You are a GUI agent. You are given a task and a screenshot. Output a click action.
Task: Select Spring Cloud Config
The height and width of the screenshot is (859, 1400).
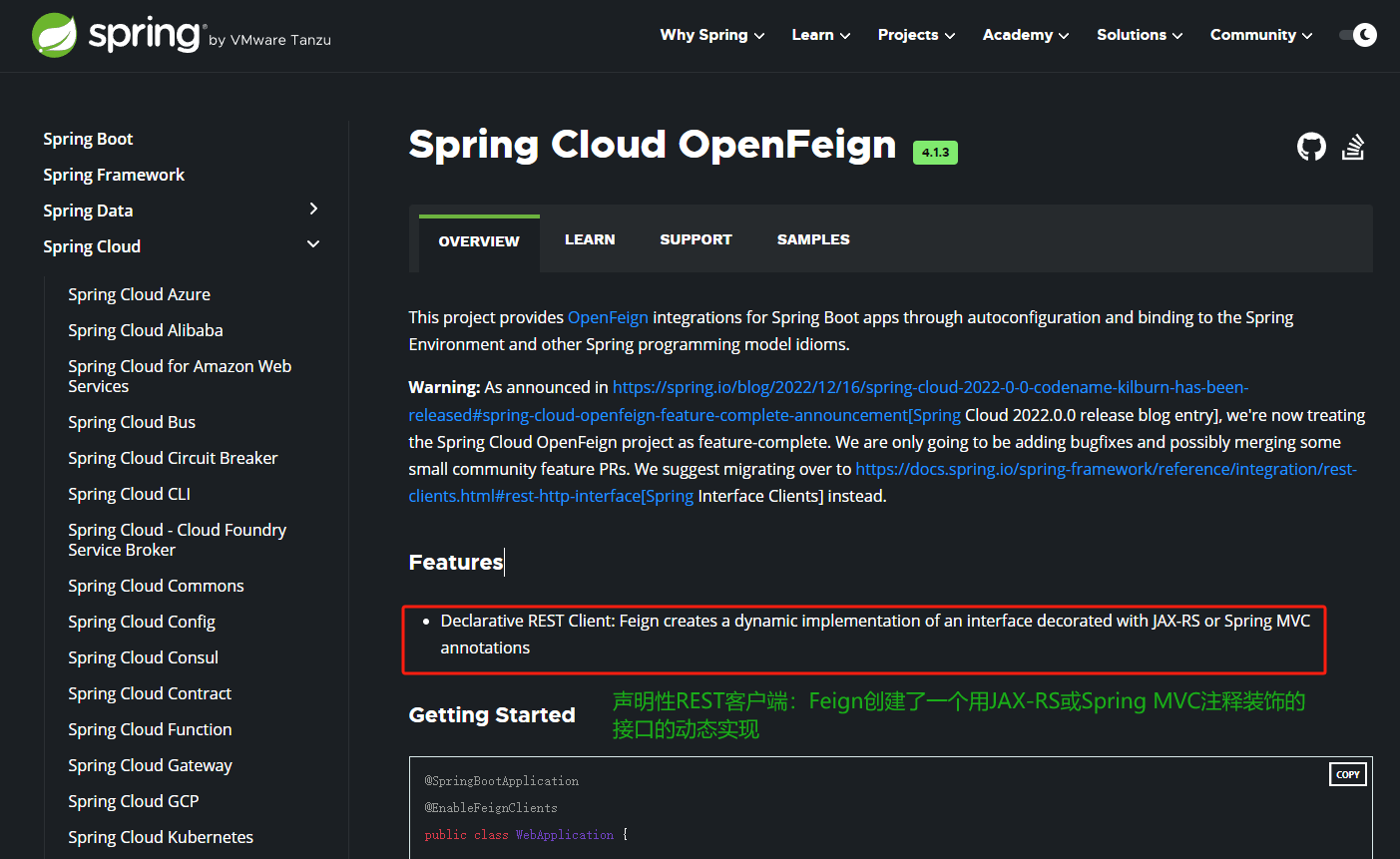(x=142, y=622)
